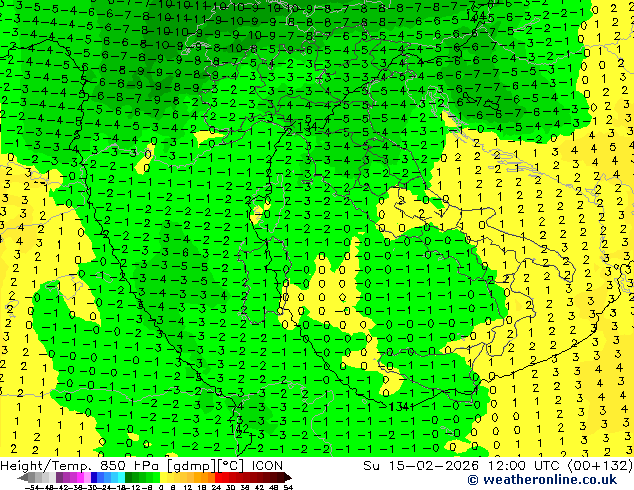Click the "12:00 UTC" valid time
This screenshot has height=490, width=634.
tap(526, 466)
